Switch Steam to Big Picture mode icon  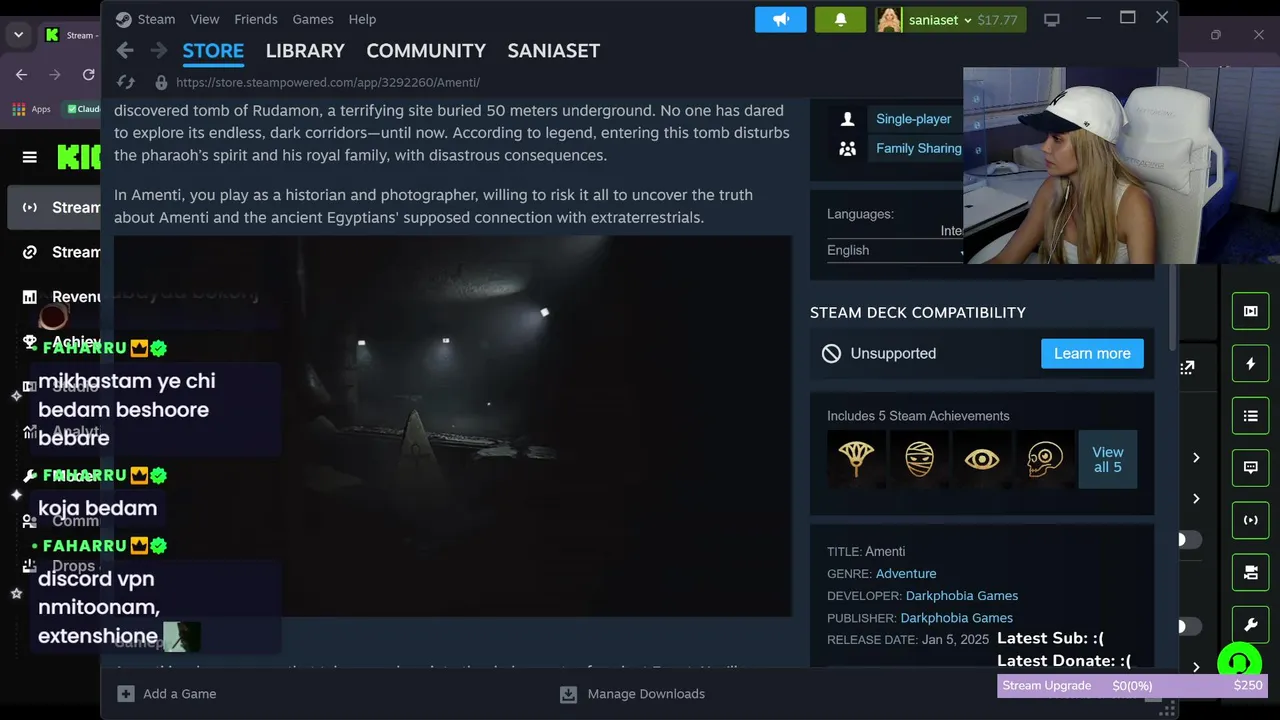click(x=1052, y=20)
